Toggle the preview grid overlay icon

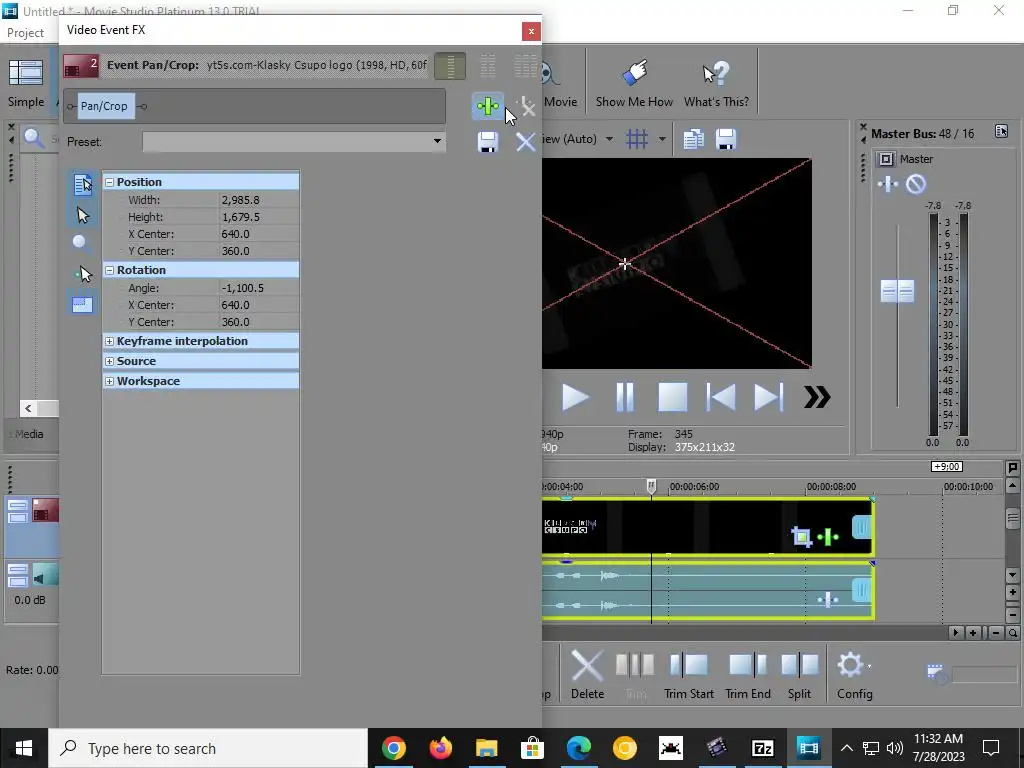637,139
